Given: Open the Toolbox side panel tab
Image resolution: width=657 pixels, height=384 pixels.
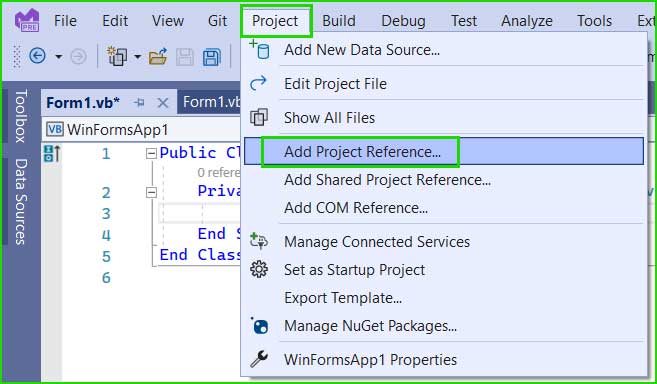Looking at the screenshot, I should [21, 116].
